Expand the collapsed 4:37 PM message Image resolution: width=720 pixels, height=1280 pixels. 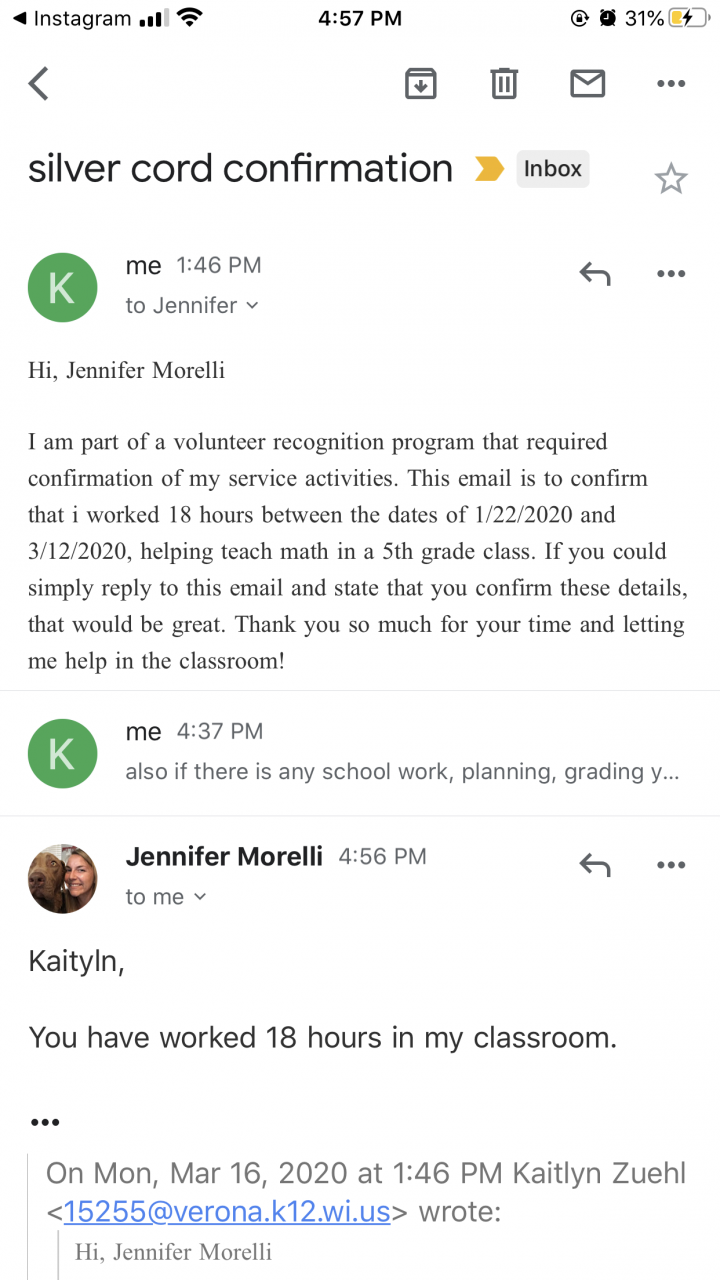[x=400, y=752]
